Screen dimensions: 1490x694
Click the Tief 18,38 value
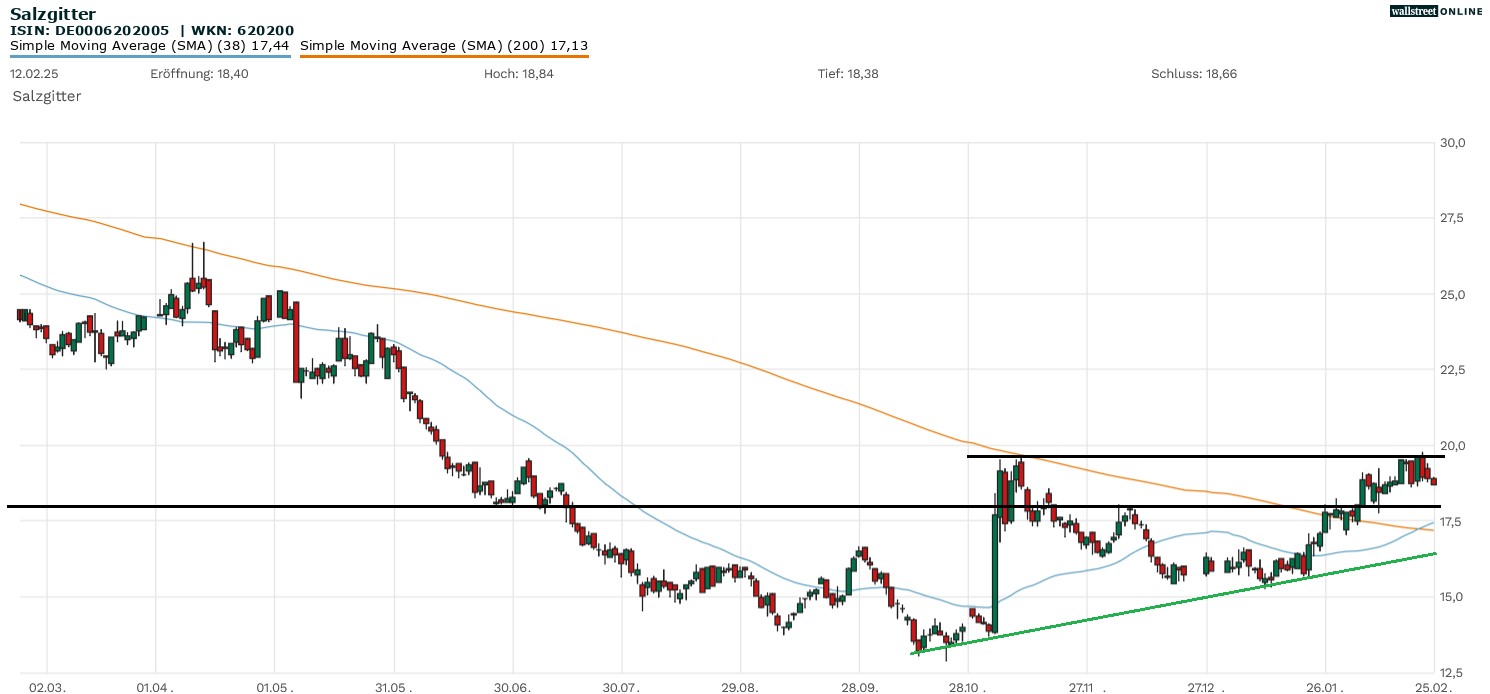[848, 74]
